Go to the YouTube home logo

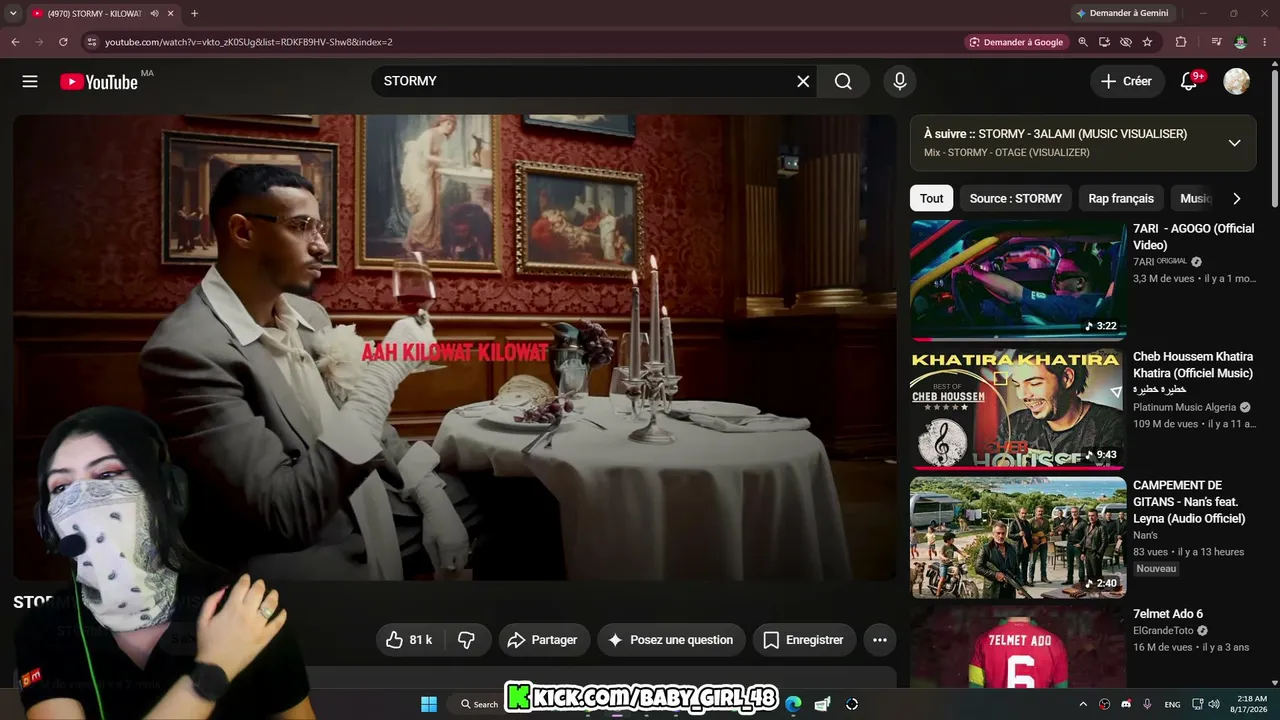[x=99, y=82]
